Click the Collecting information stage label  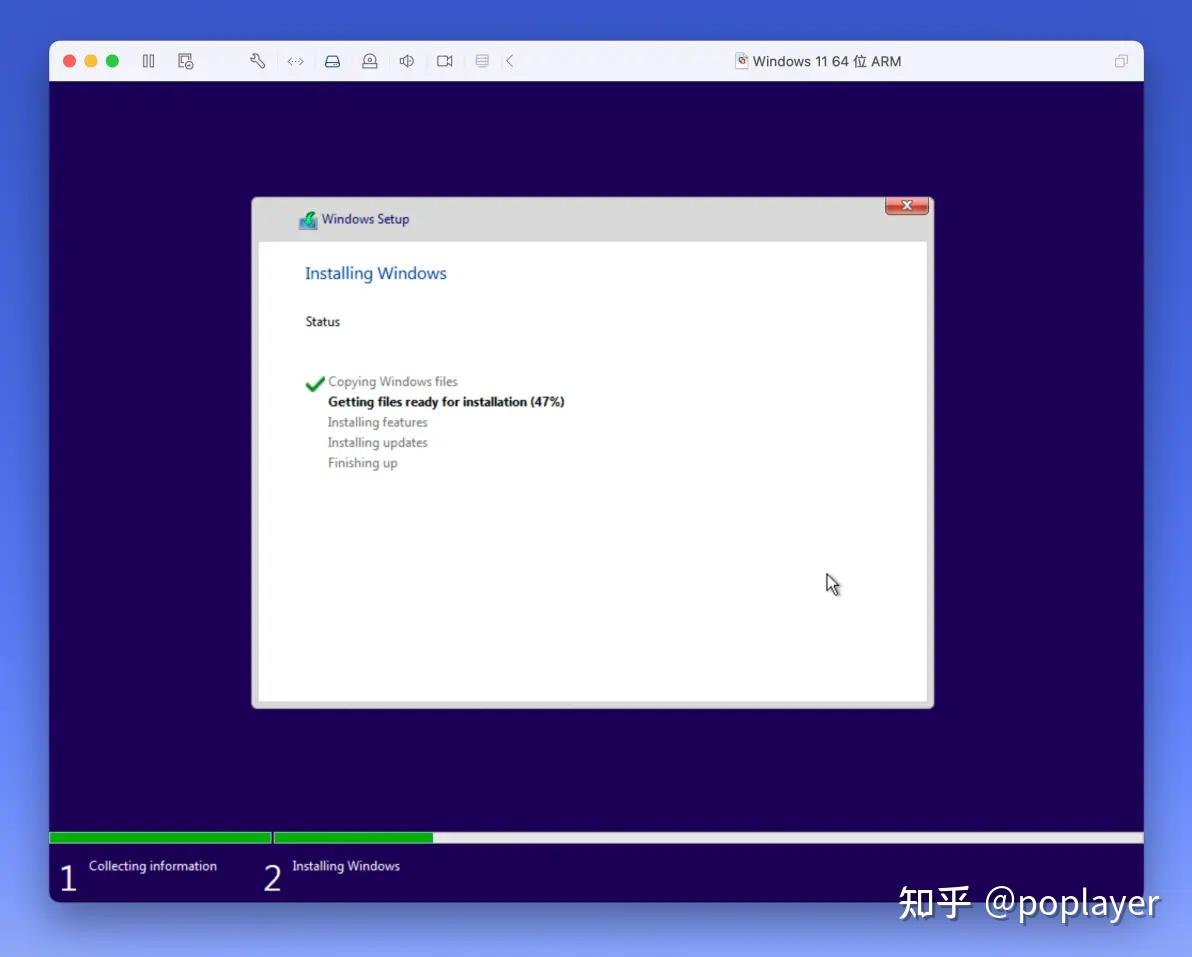153,866
